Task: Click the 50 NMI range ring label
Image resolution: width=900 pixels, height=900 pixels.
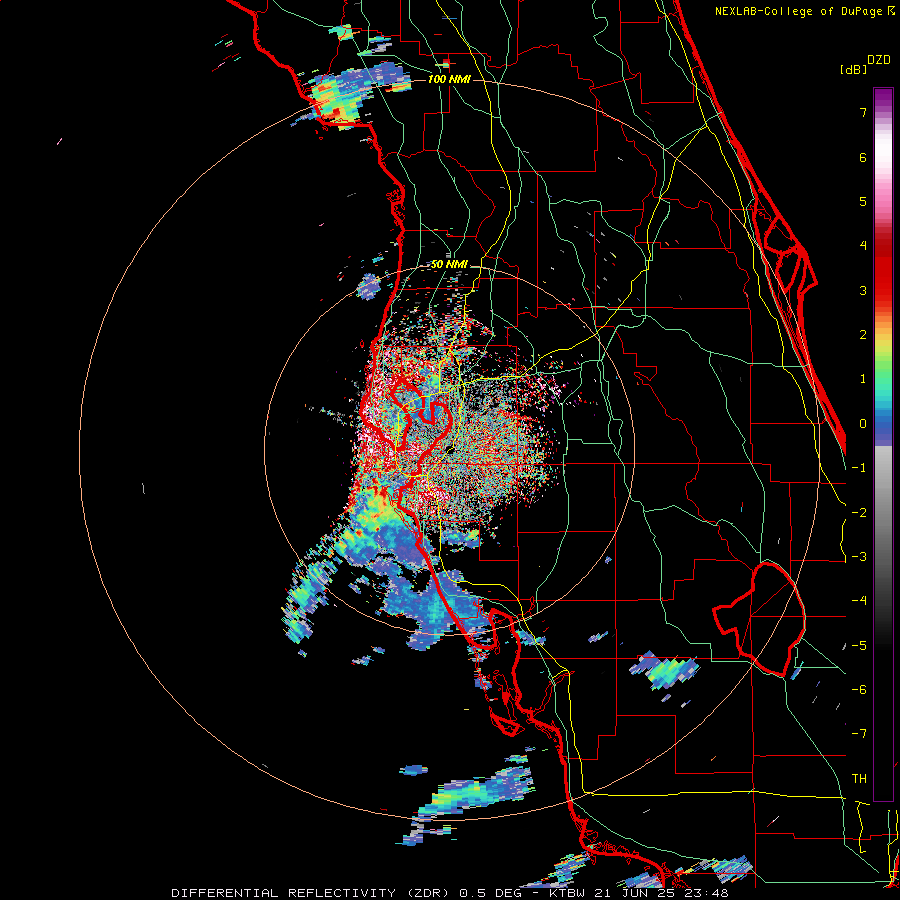Action: 449,265
